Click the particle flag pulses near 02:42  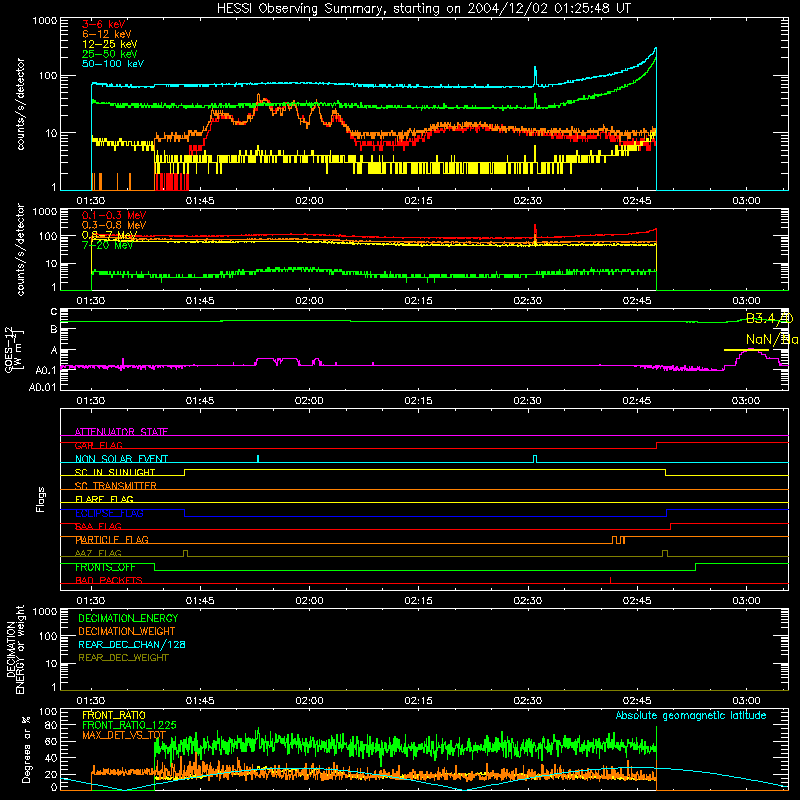tap(618, 540)
